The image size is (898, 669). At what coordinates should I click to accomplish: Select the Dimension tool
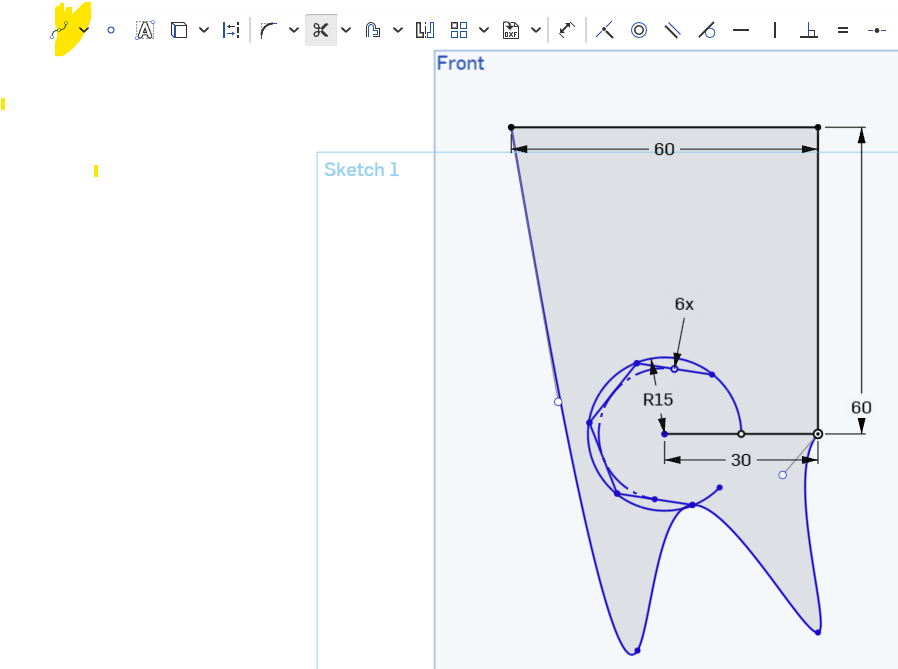pos(567,30)
